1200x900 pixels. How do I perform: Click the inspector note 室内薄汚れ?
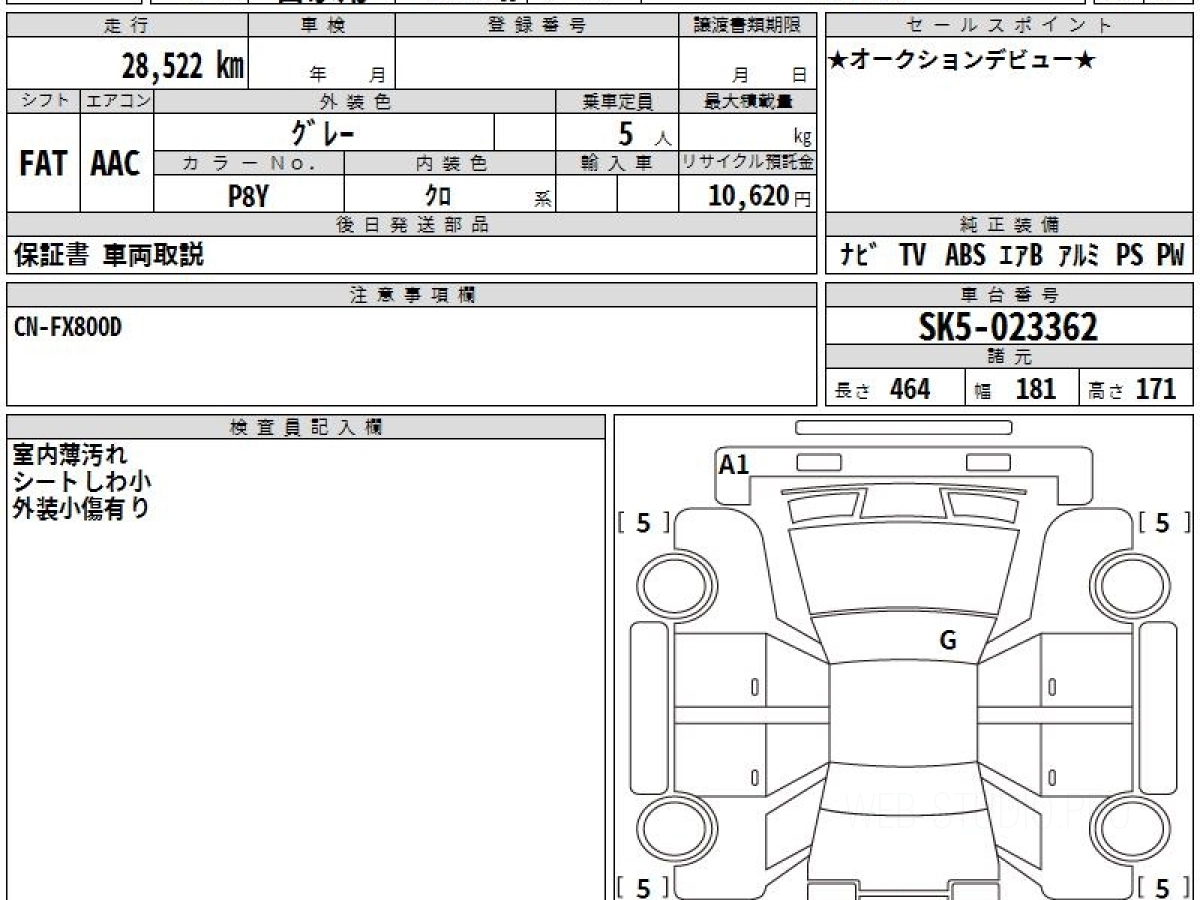(x=70, y=455)
